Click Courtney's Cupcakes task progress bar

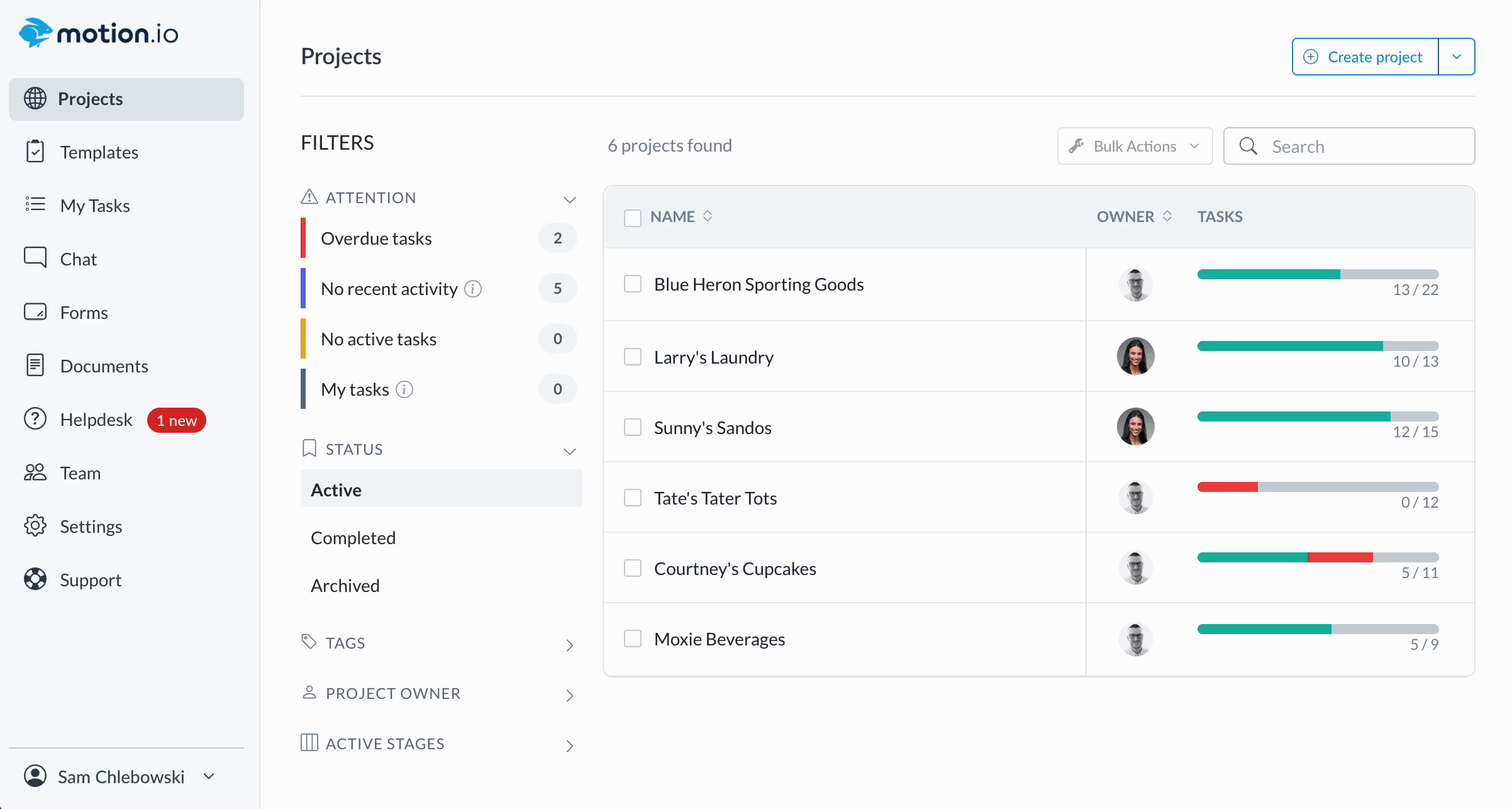pyautogui.click(x=1318, y=557)
